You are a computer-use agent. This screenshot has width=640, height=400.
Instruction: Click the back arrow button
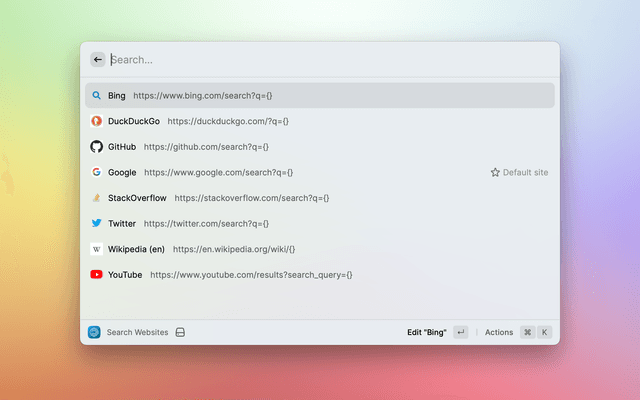click(x=97, y=60)
